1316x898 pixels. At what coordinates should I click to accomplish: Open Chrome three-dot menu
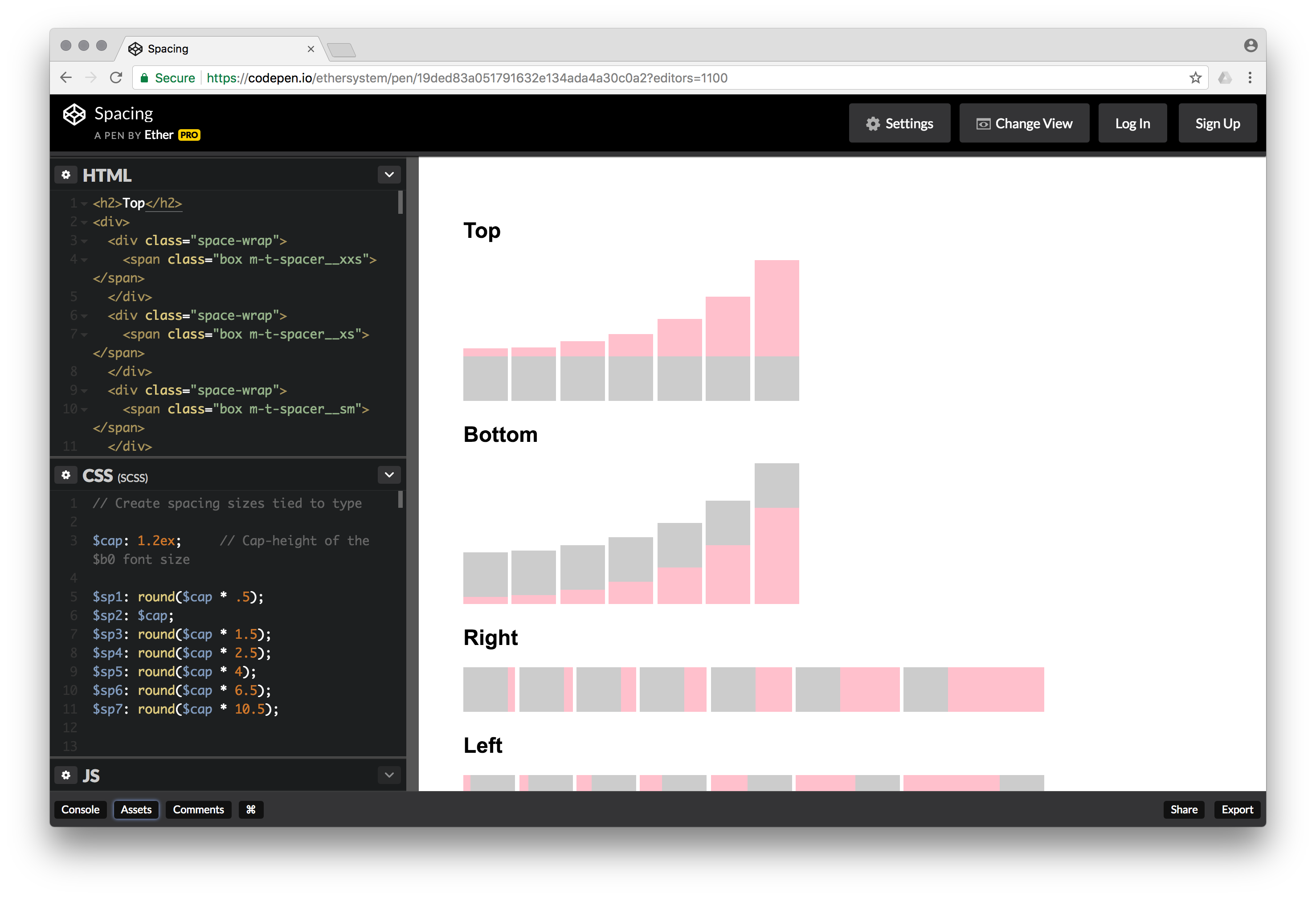(1250, 78)
